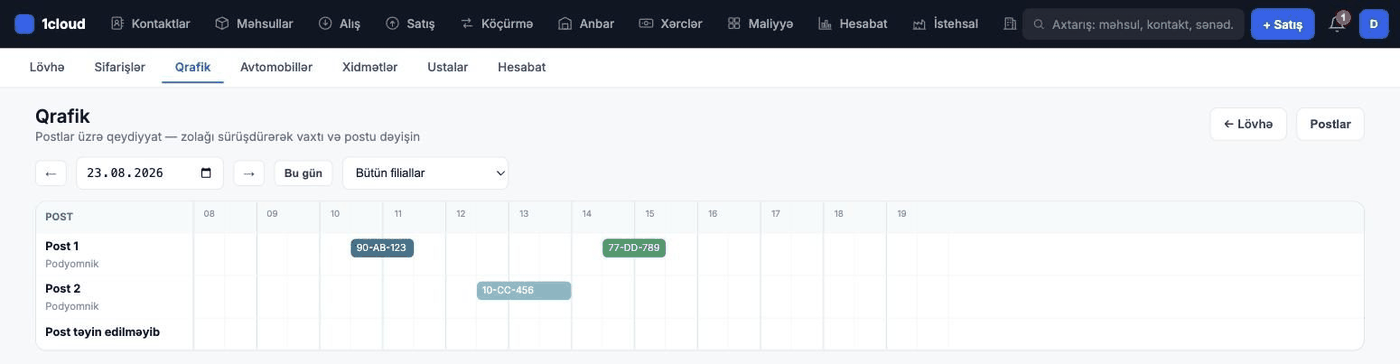Image resolution: width=1400 pixels, height=364 pixels.
Task: Open the Köçürmə section
Action: click(497, 23)
